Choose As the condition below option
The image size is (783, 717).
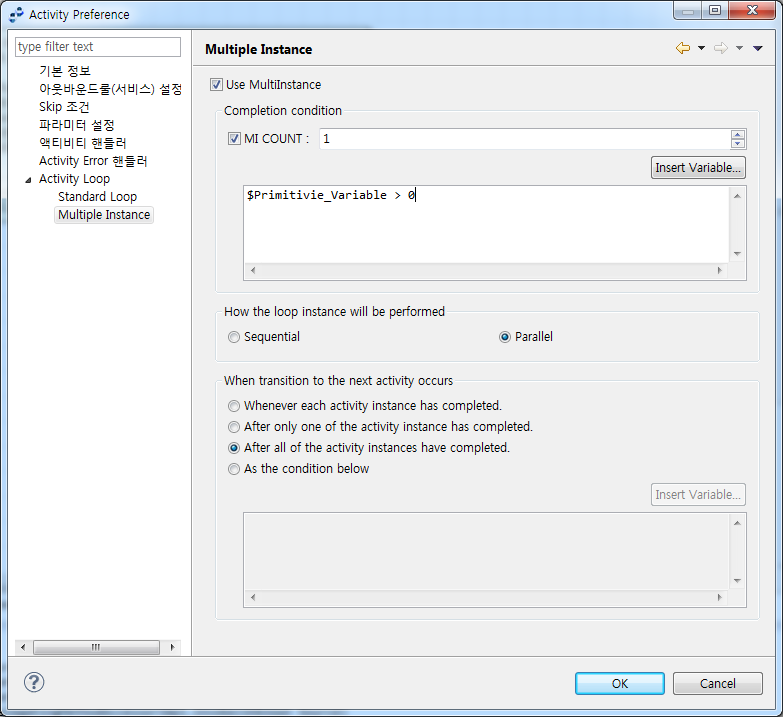click(x=234, y=469)
